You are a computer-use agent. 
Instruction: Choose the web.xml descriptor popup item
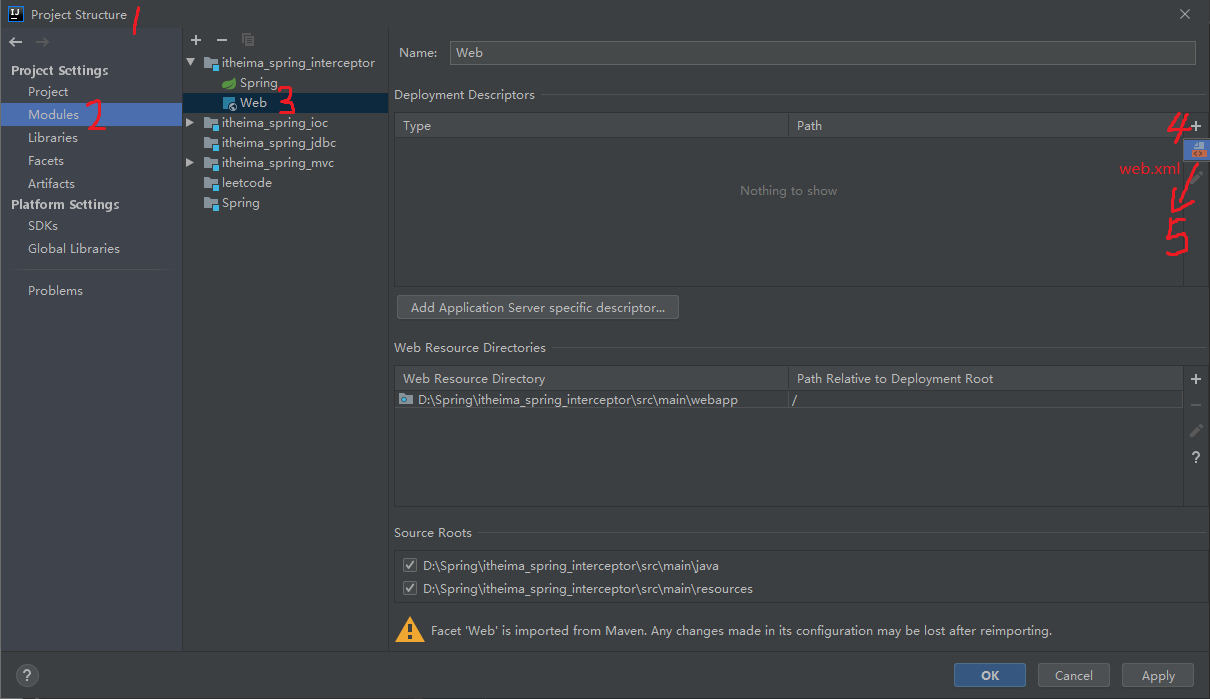click(x=1197, y=150)
